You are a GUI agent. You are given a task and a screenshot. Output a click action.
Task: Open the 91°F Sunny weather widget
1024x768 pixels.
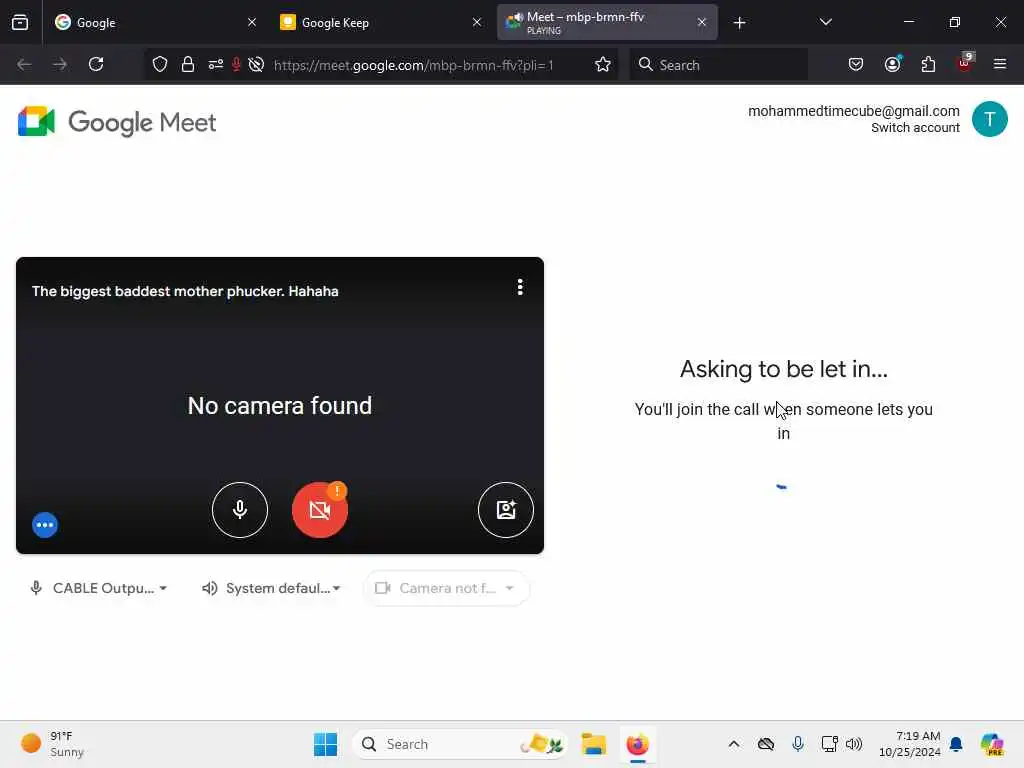click(x=52, y=744)
